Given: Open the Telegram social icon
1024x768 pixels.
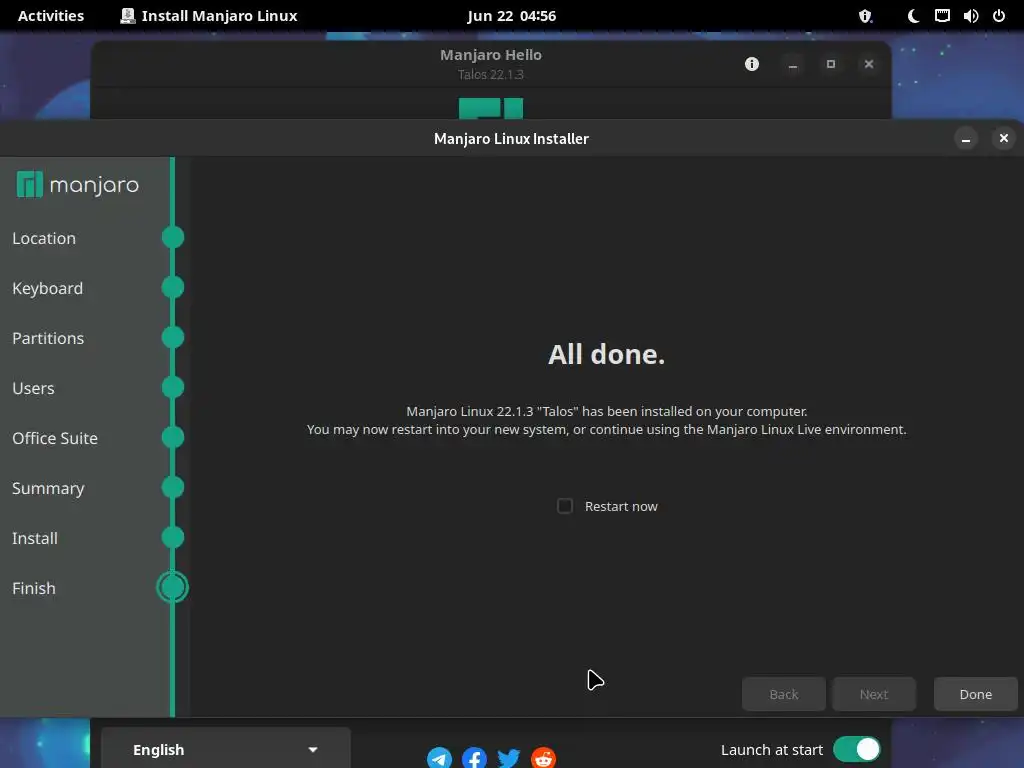Looking at the screenshot, I should 440,758.
